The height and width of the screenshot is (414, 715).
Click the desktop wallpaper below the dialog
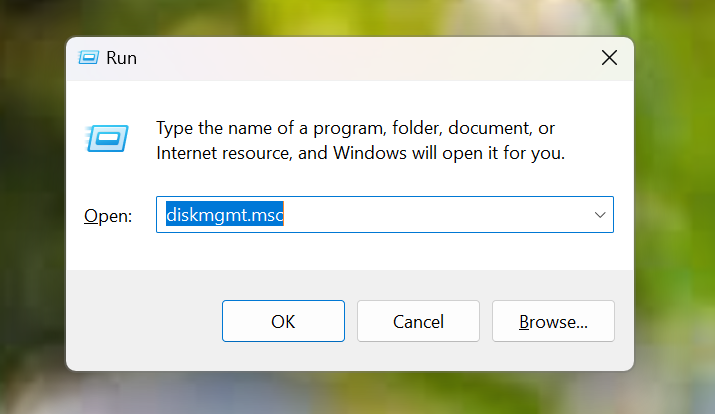point(350,393)
